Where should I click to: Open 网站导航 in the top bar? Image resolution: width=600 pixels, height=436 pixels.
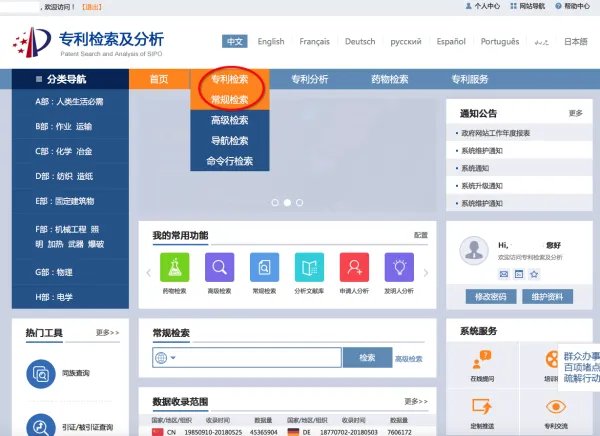528,6
